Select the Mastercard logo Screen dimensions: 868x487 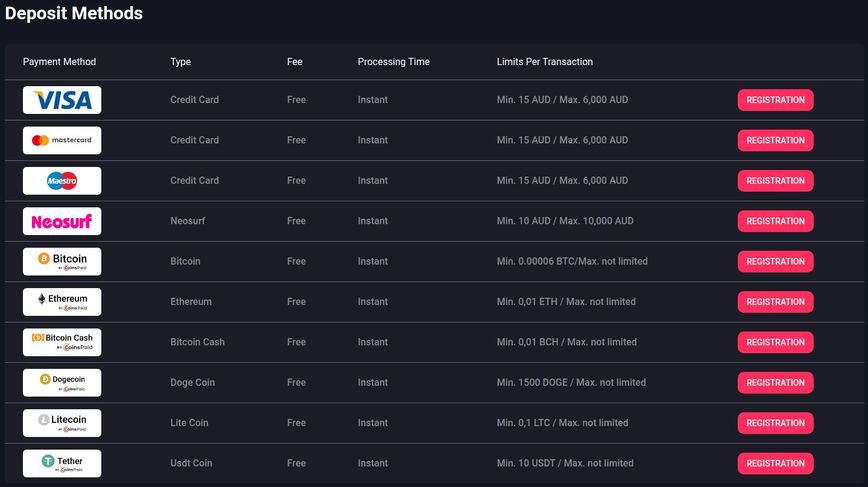[62, 141]
